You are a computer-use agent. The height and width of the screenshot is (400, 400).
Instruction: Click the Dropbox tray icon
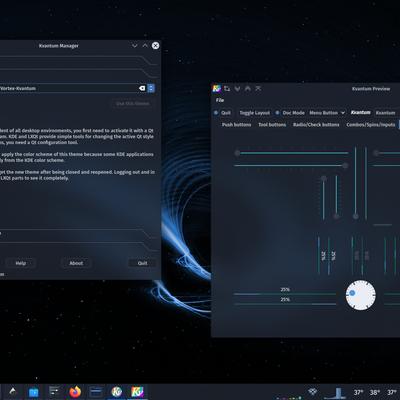coord(312,391)
